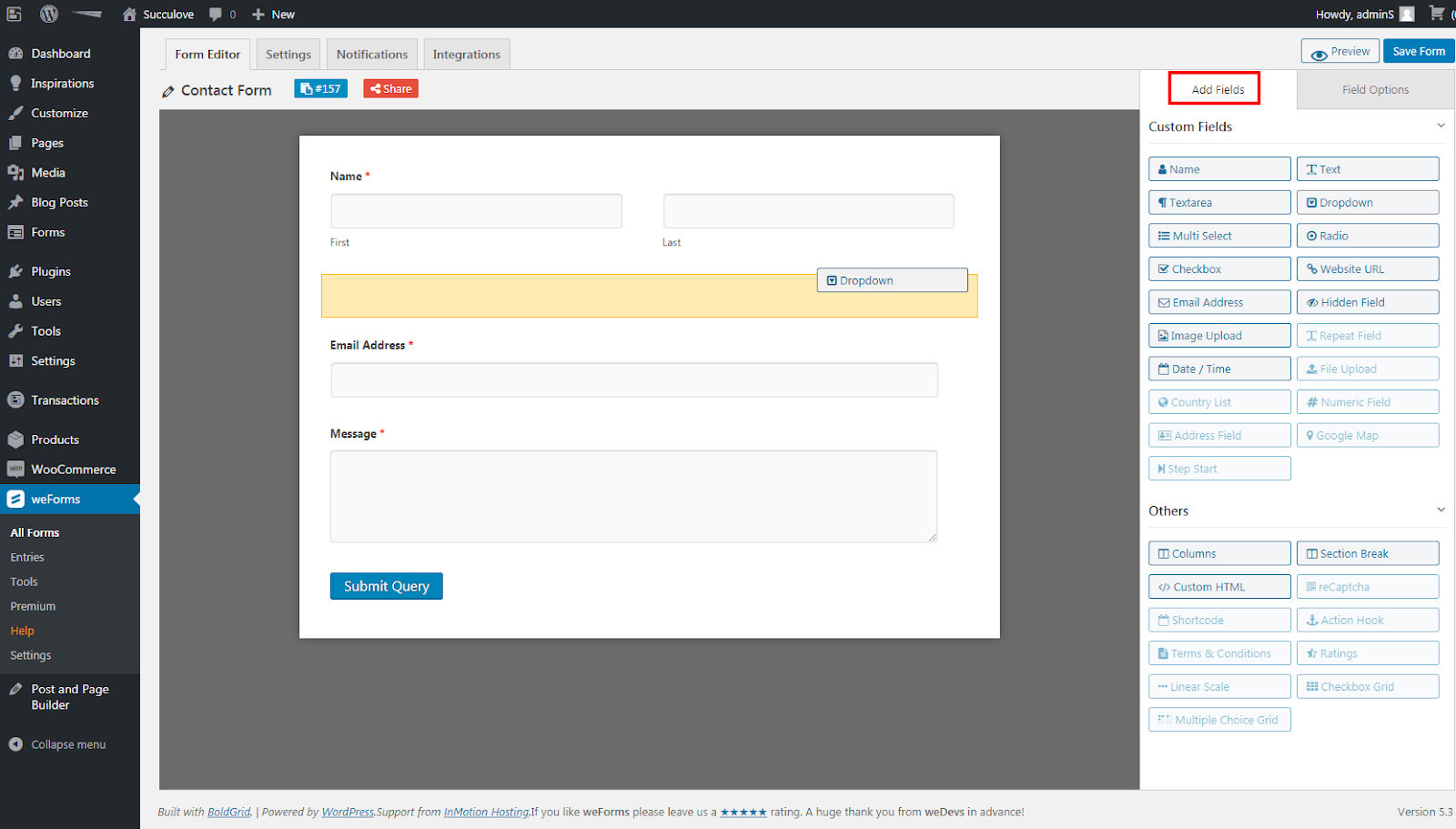Collapse the Custom Fields section chevron
This screenshot has width=1456, height=829.
pyautogui.click(x=1441, y=126)
